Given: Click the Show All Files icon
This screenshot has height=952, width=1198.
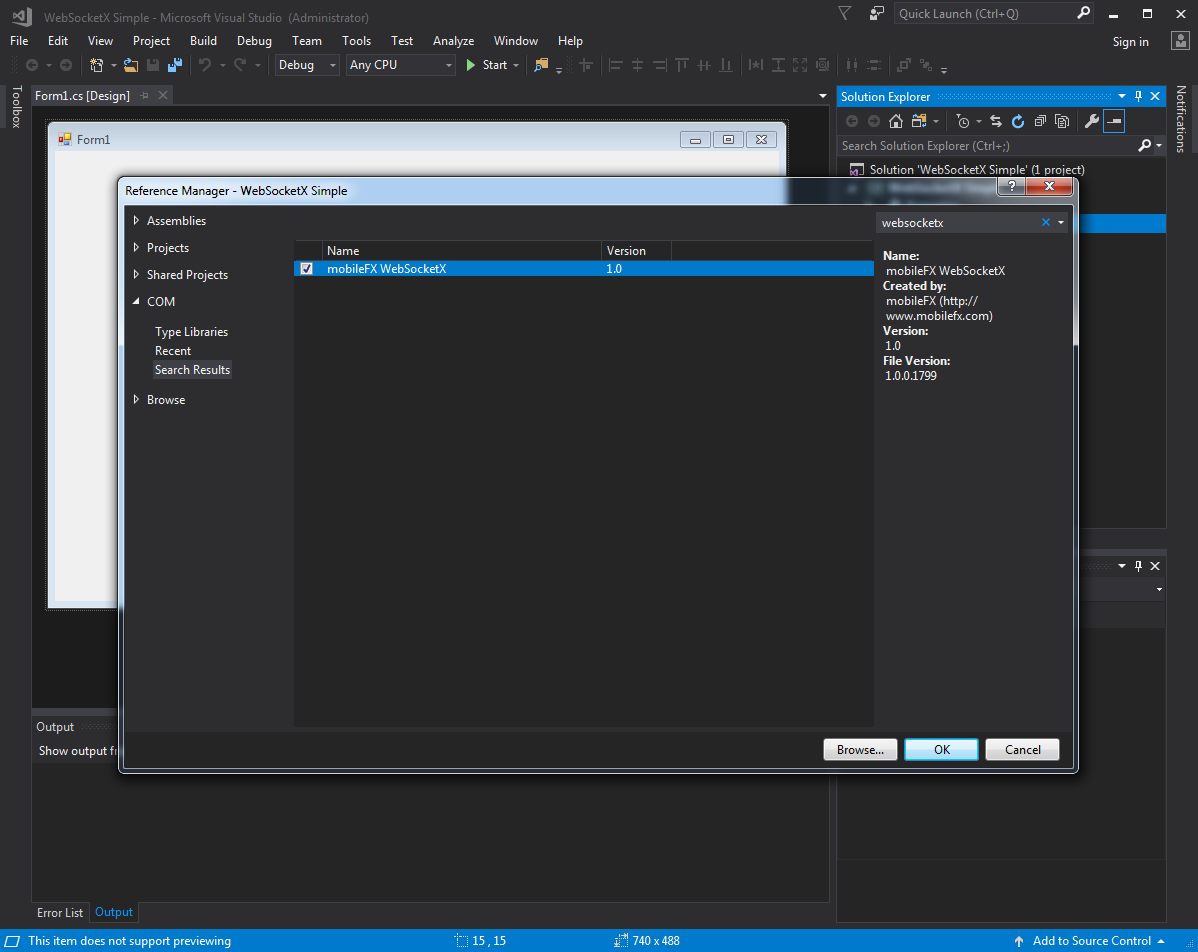Looking at the screenshot, I should tap(1062, 121).
